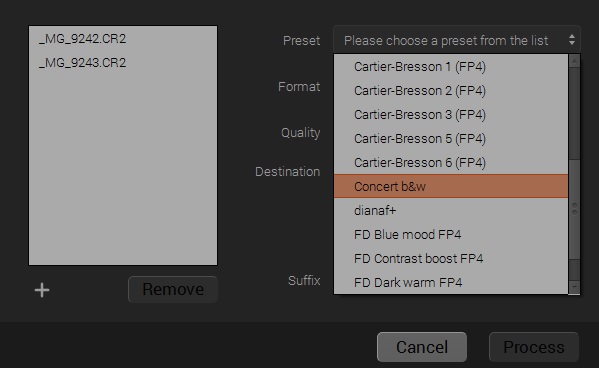Click the Remove button

[173, 289]
